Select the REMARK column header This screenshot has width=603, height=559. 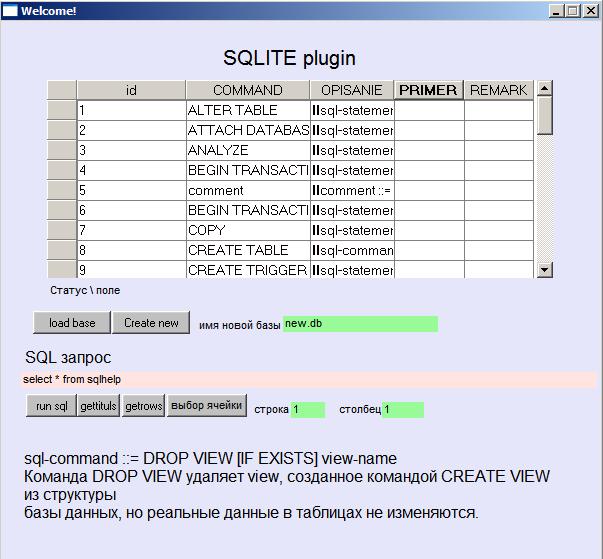499,90
